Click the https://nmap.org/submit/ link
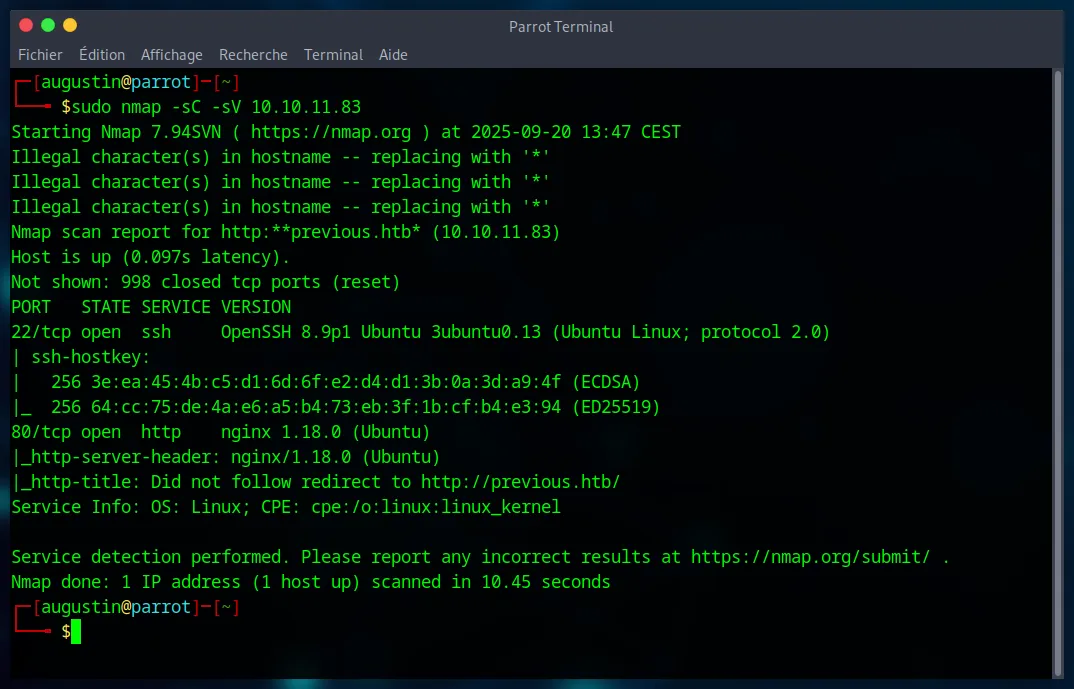The width and height of the screenshot is (1074, 689). [810, 557]
